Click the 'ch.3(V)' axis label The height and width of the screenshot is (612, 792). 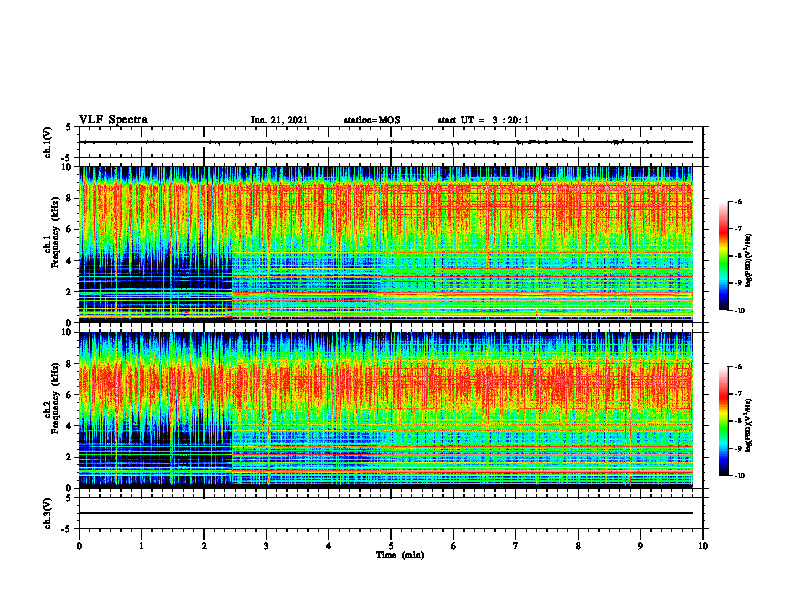48,513
